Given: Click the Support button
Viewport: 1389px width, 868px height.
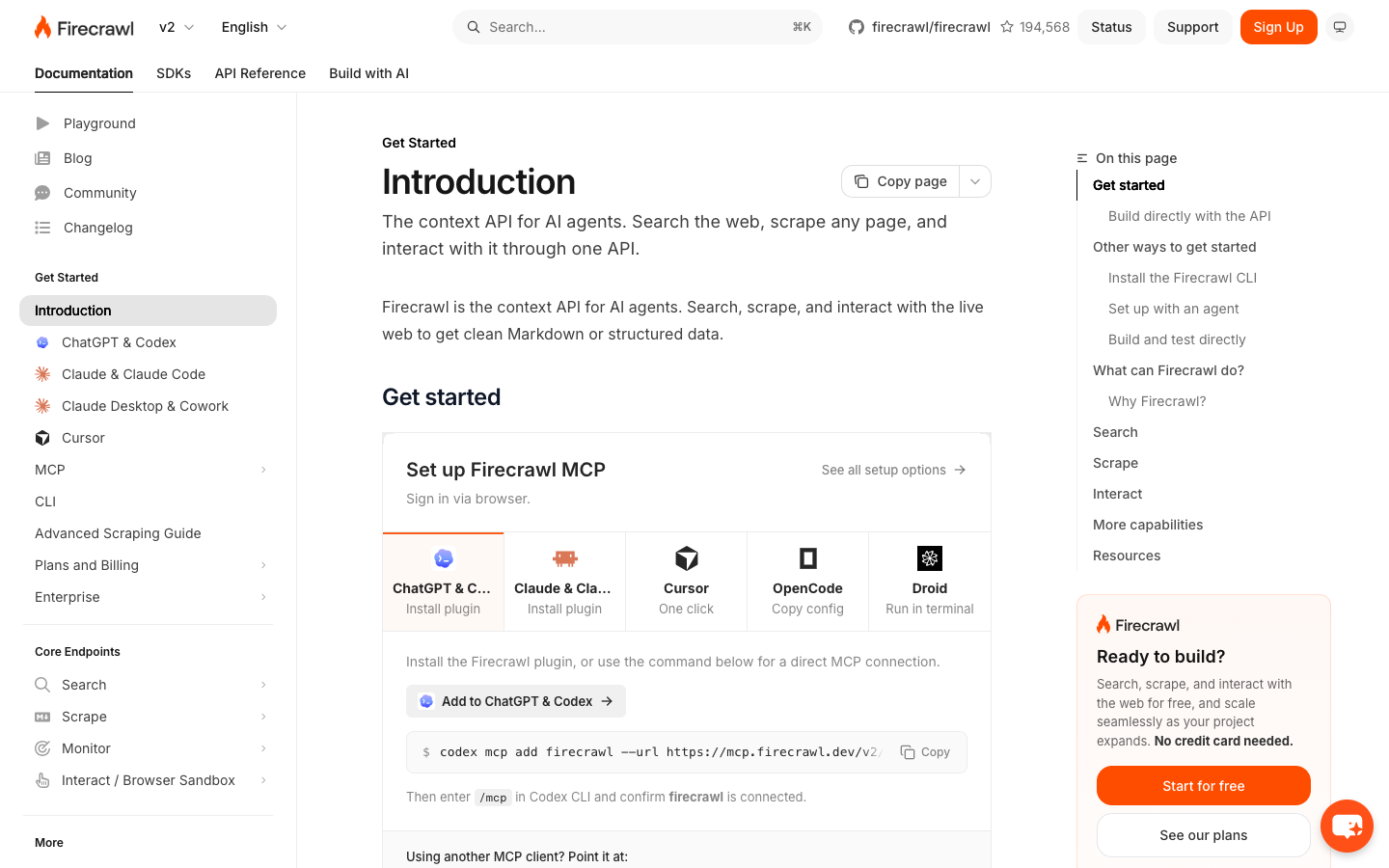Looking at the screenshot, I should (x=1192, y=27).
